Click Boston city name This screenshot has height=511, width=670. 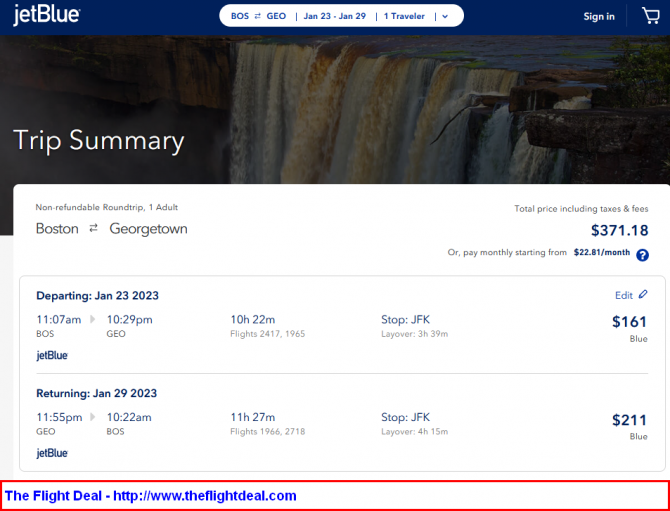click(57, 229)
